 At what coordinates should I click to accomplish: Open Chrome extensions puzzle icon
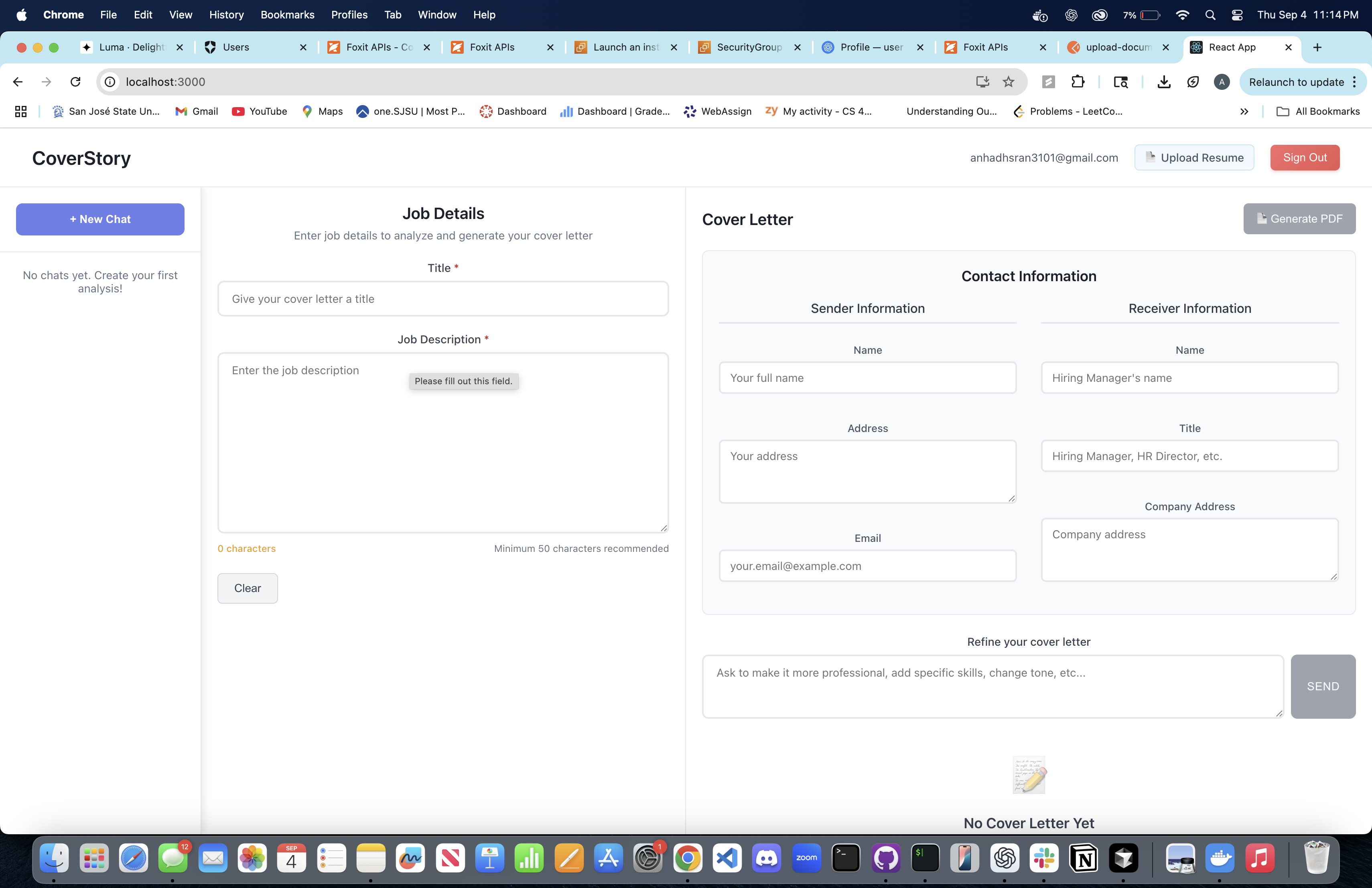pos(1078,82)
